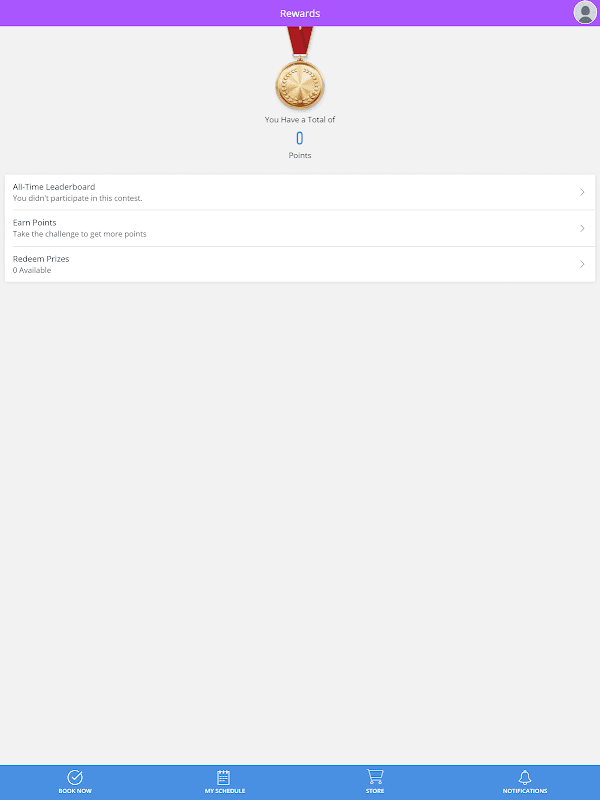Screen dimensions: 600x800
Task: Tap the '0 Available' prize count text
Action: pyautogui.click(x=32, y=270)
